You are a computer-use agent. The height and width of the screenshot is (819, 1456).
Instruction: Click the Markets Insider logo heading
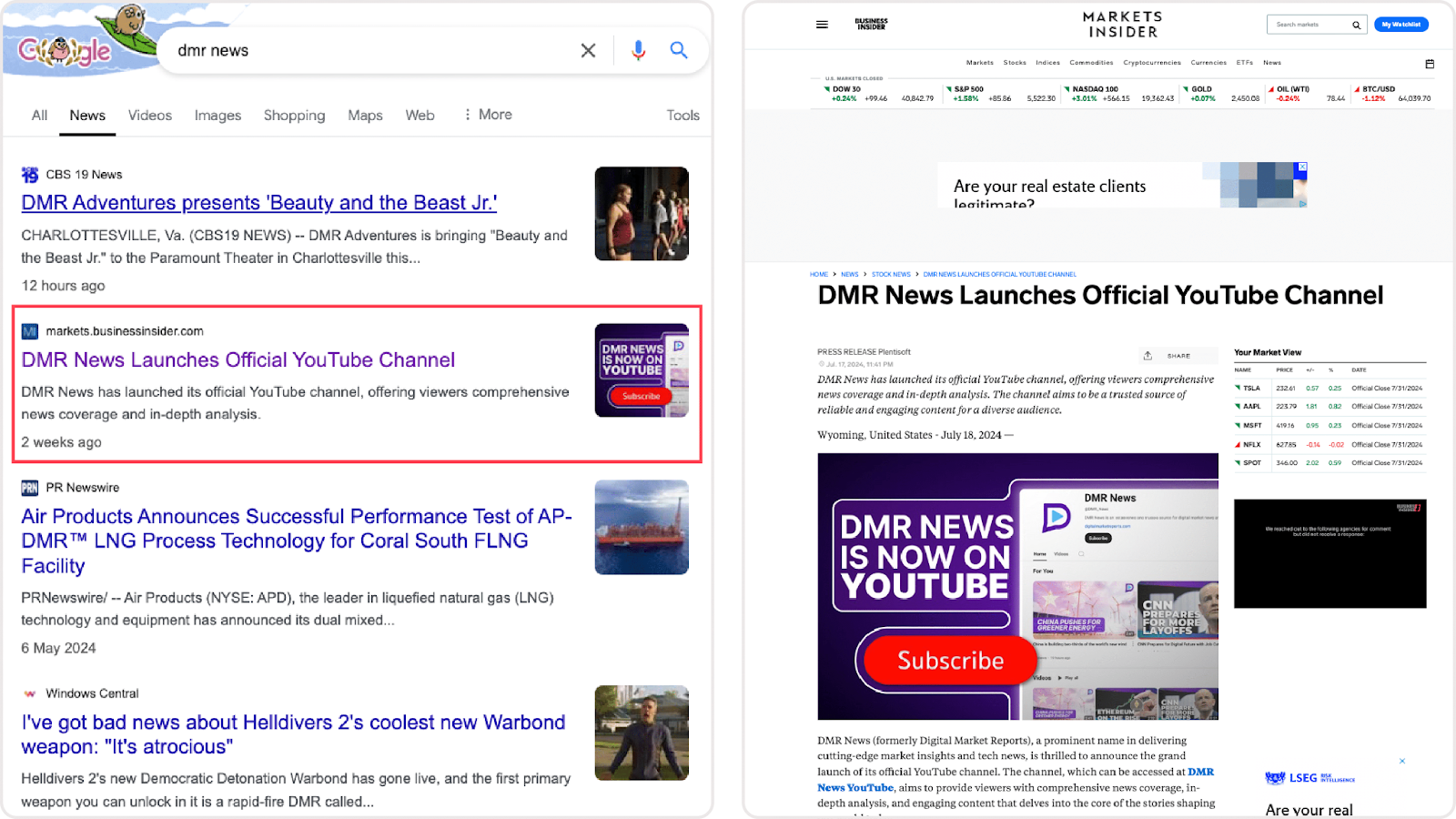point(1122,25)
